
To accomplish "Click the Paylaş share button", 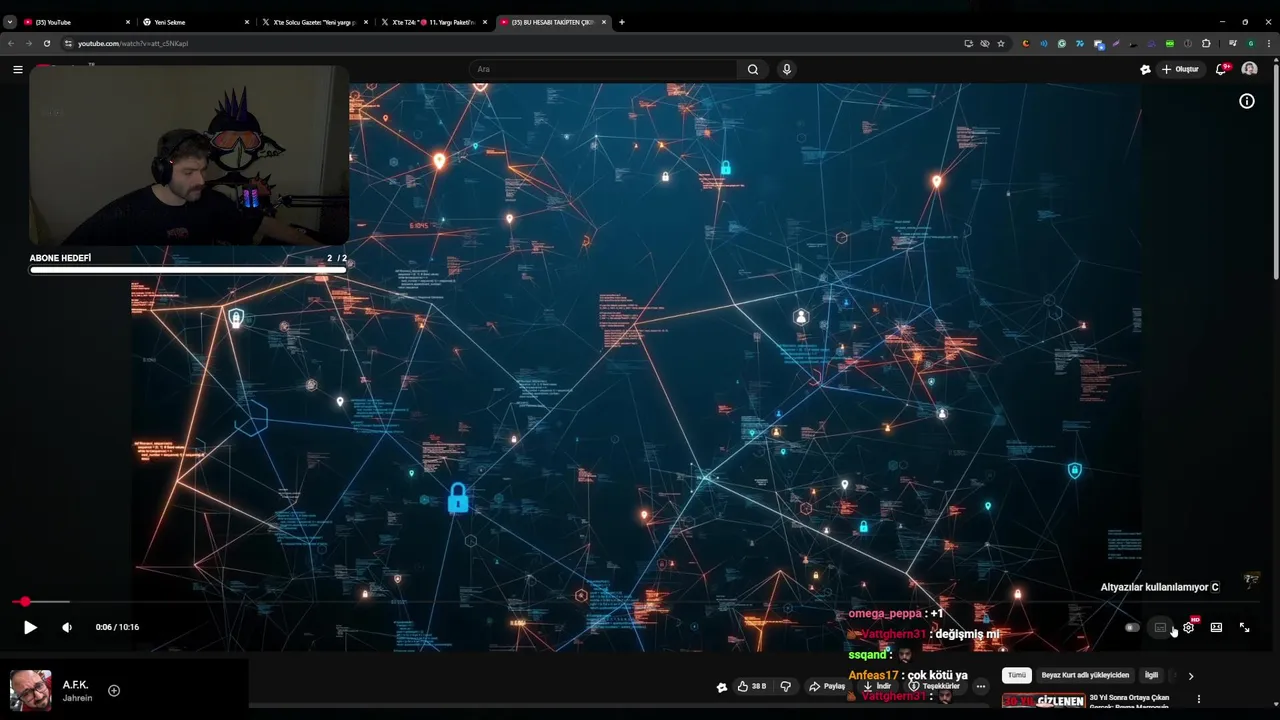I will click(827, 686).
